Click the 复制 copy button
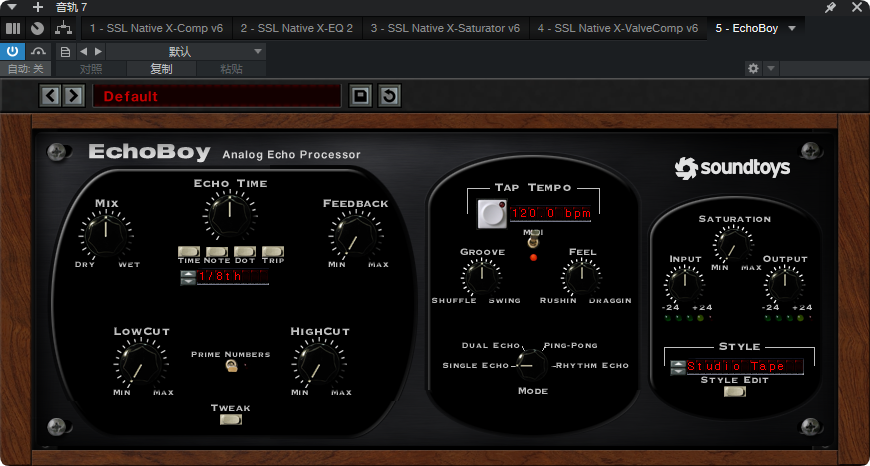 (161, 69)
